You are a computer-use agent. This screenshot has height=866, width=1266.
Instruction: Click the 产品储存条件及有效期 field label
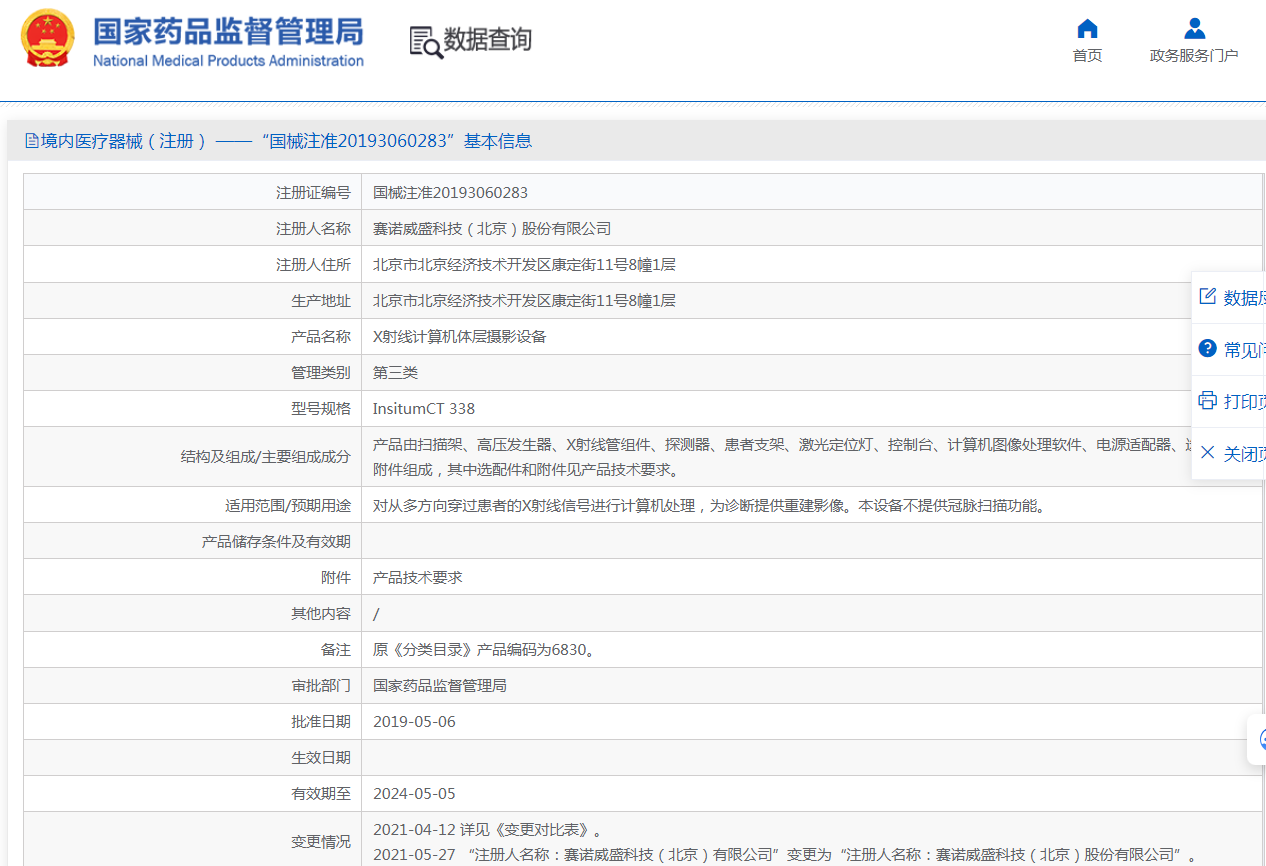[276, 542]
